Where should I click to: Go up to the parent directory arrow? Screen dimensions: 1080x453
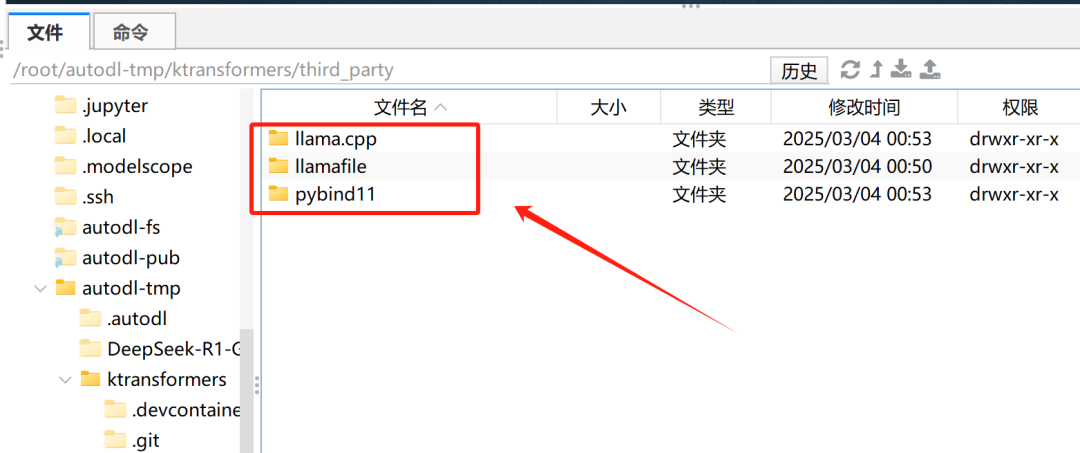point(877,69)
